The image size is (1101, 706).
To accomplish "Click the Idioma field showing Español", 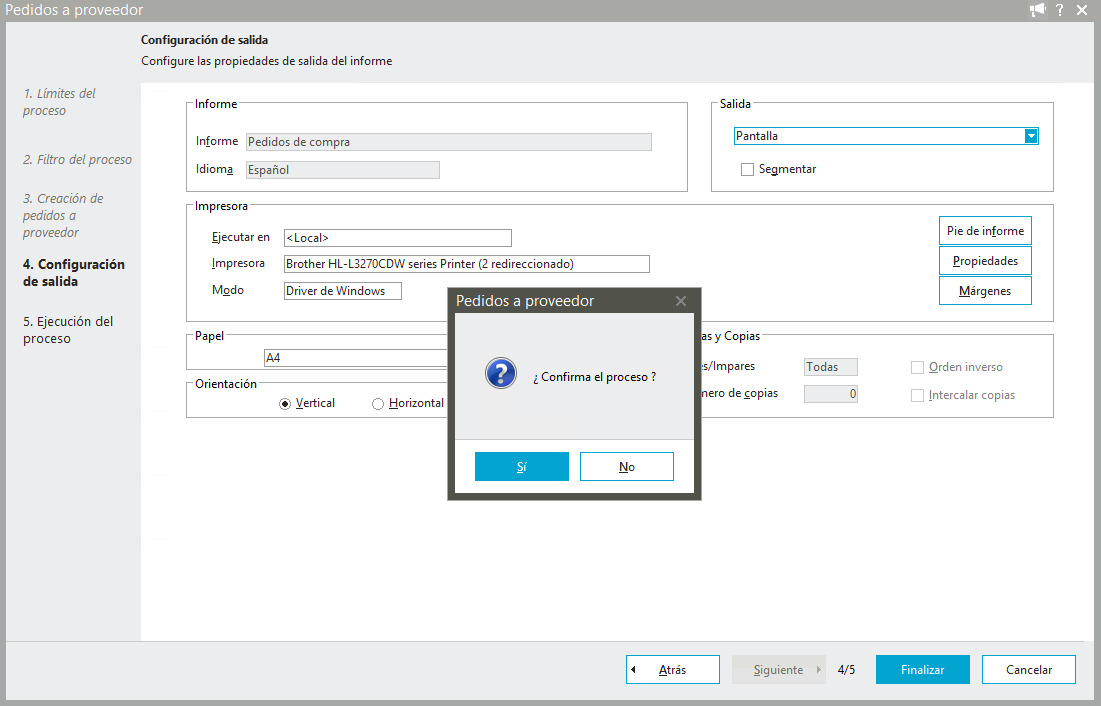I will tap(343, 170).
